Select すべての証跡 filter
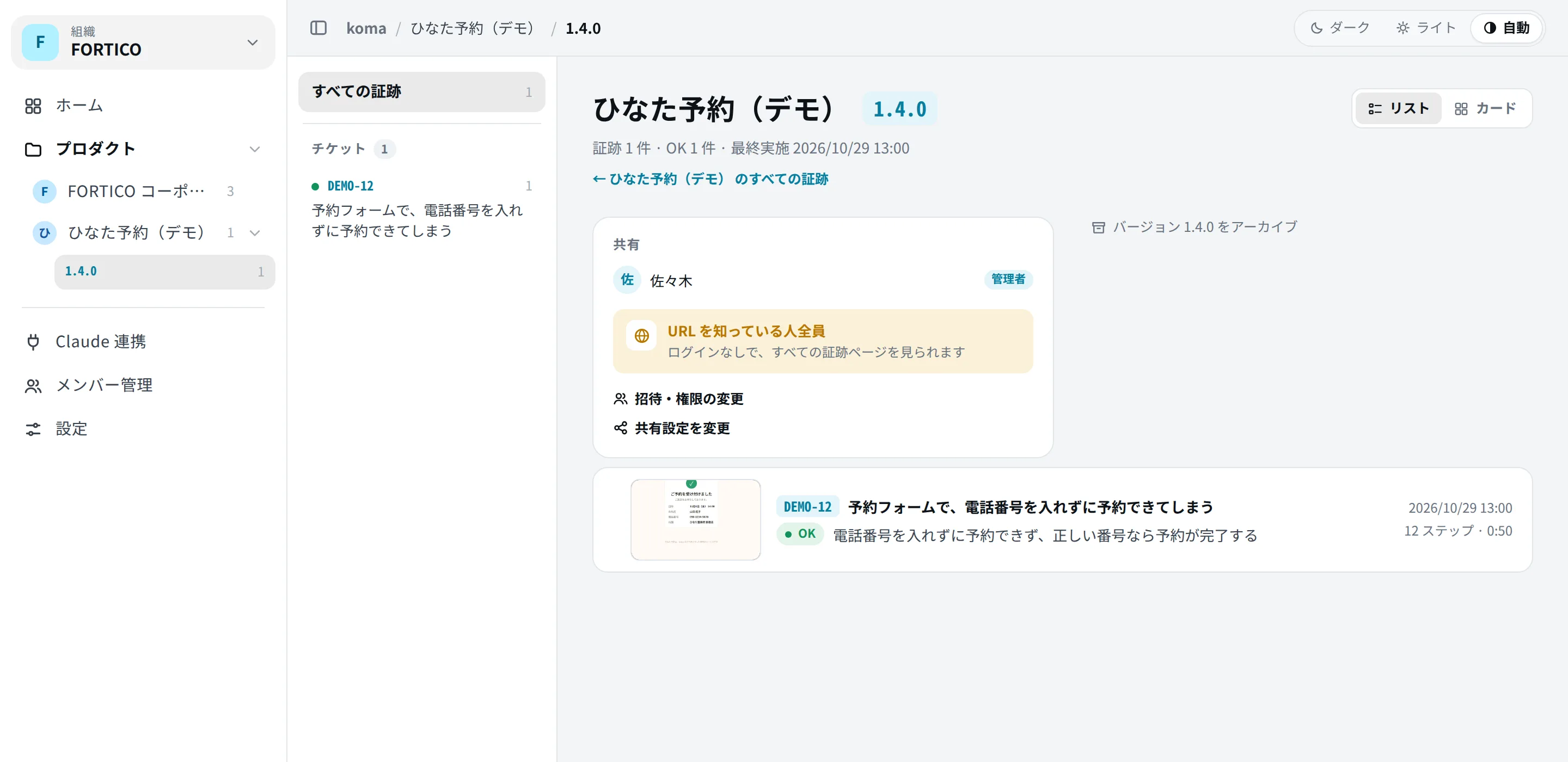 (x=421, y=91)
